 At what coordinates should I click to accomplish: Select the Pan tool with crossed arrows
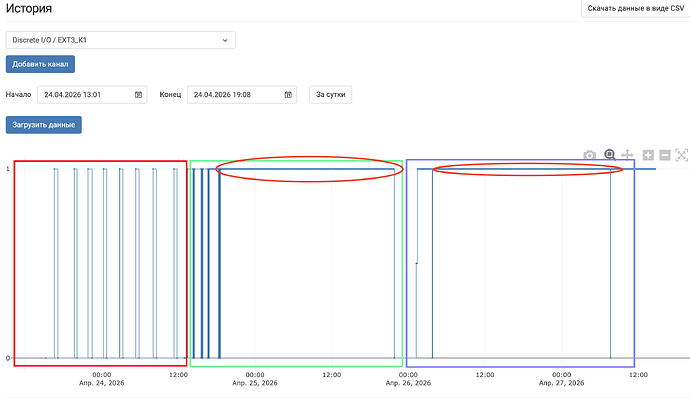pyautogui.click(x=627, y=155)
